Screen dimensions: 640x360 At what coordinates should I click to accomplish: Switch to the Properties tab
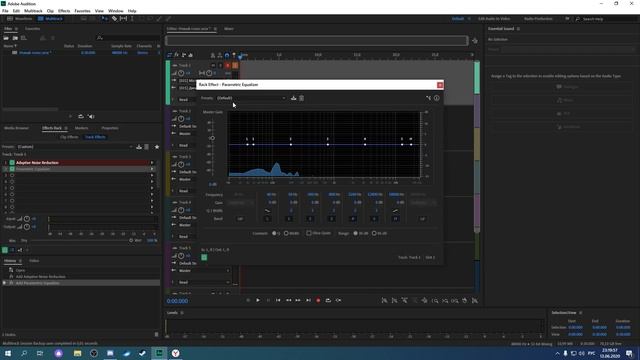point(110,128)
